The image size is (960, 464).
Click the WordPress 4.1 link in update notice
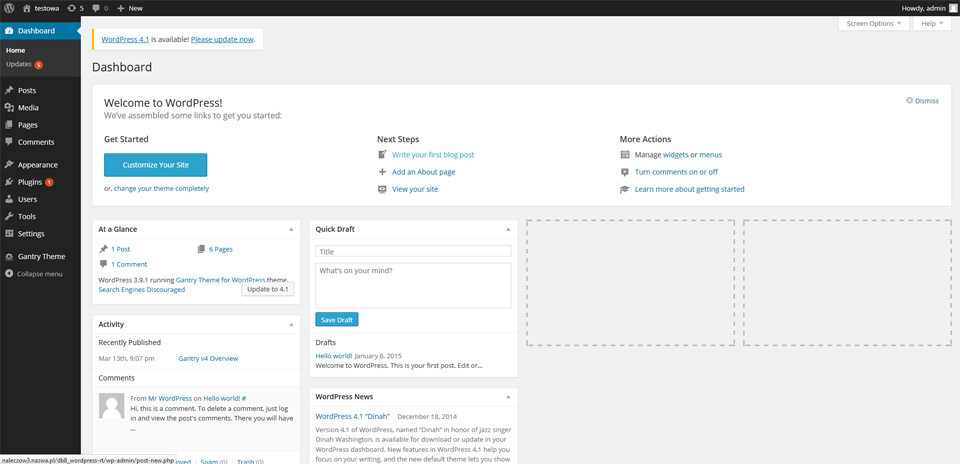[126, 39]
